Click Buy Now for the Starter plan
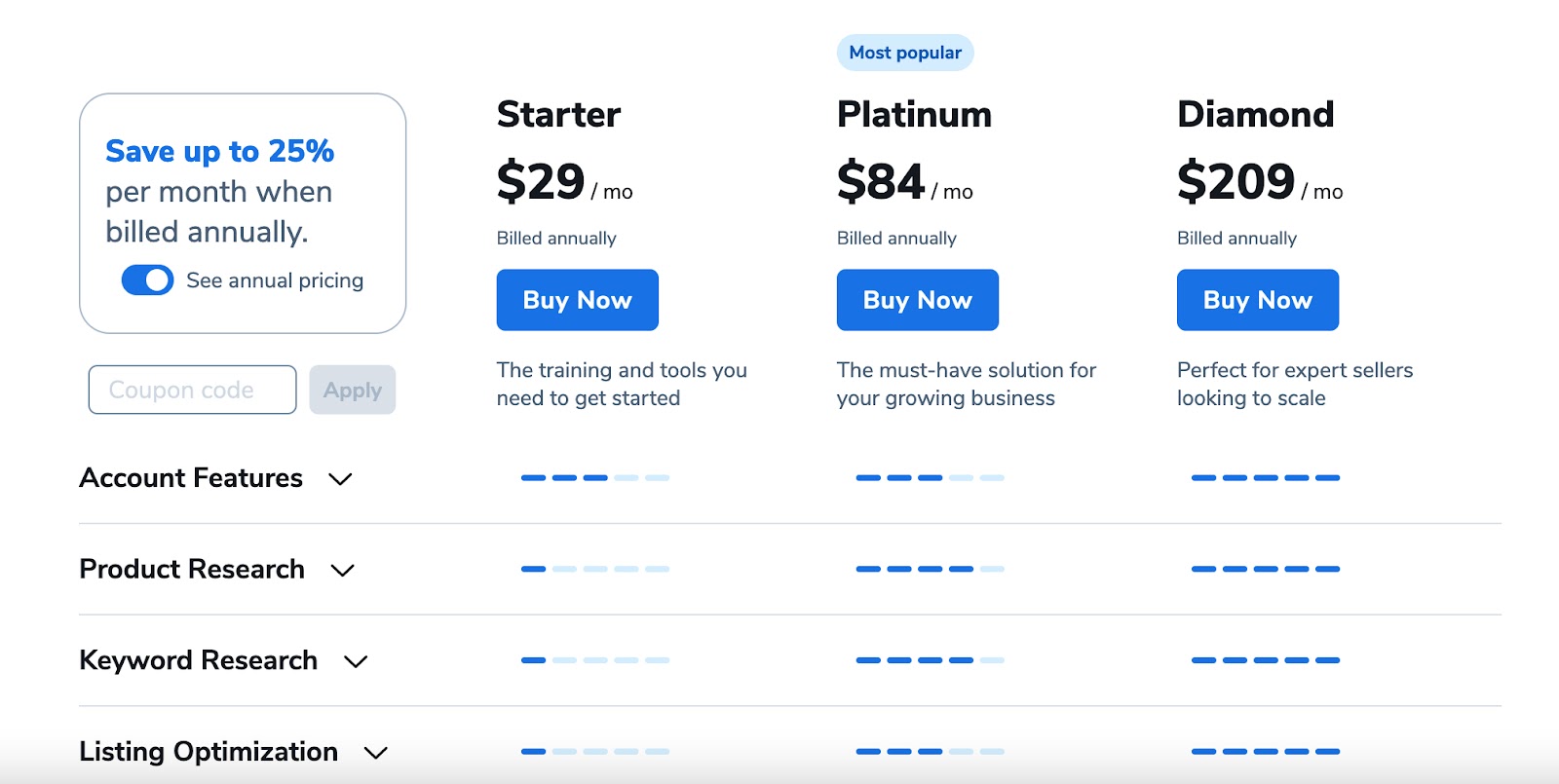This screenshot has width=1559, height=784. pos(577,300)
